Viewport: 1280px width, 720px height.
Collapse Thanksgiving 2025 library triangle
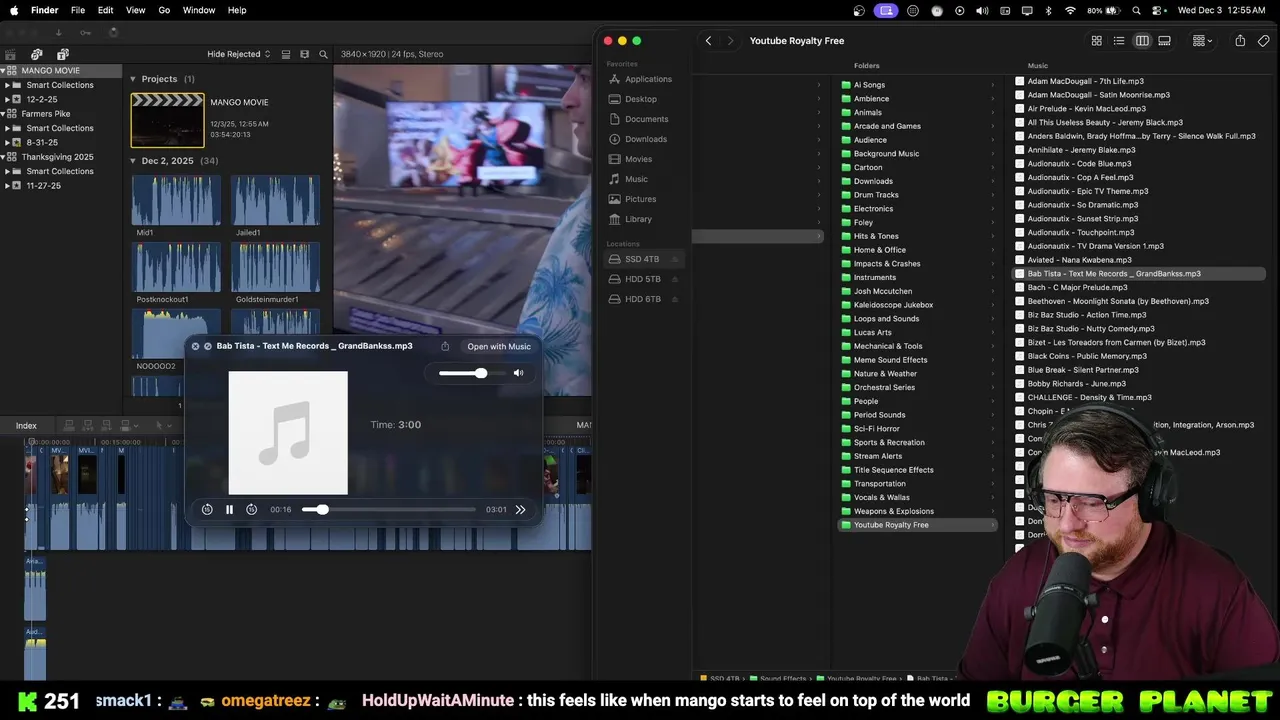pyautogui.click(x=5, y=157)
